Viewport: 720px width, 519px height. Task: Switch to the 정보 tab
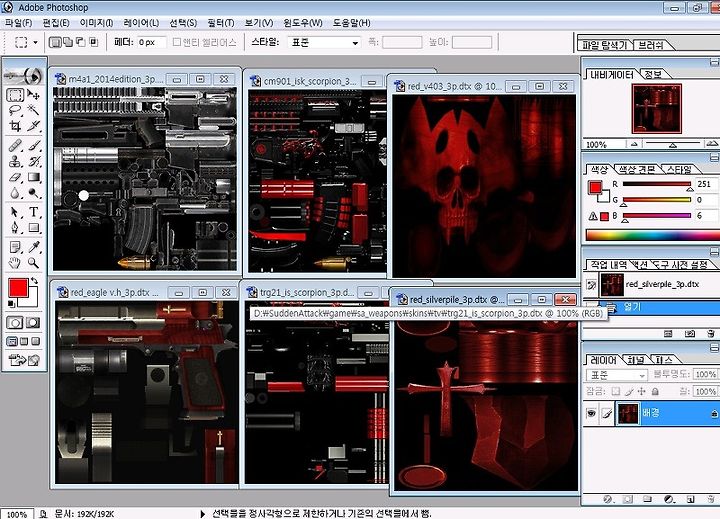pyautogui.click(x=654, y=74)
